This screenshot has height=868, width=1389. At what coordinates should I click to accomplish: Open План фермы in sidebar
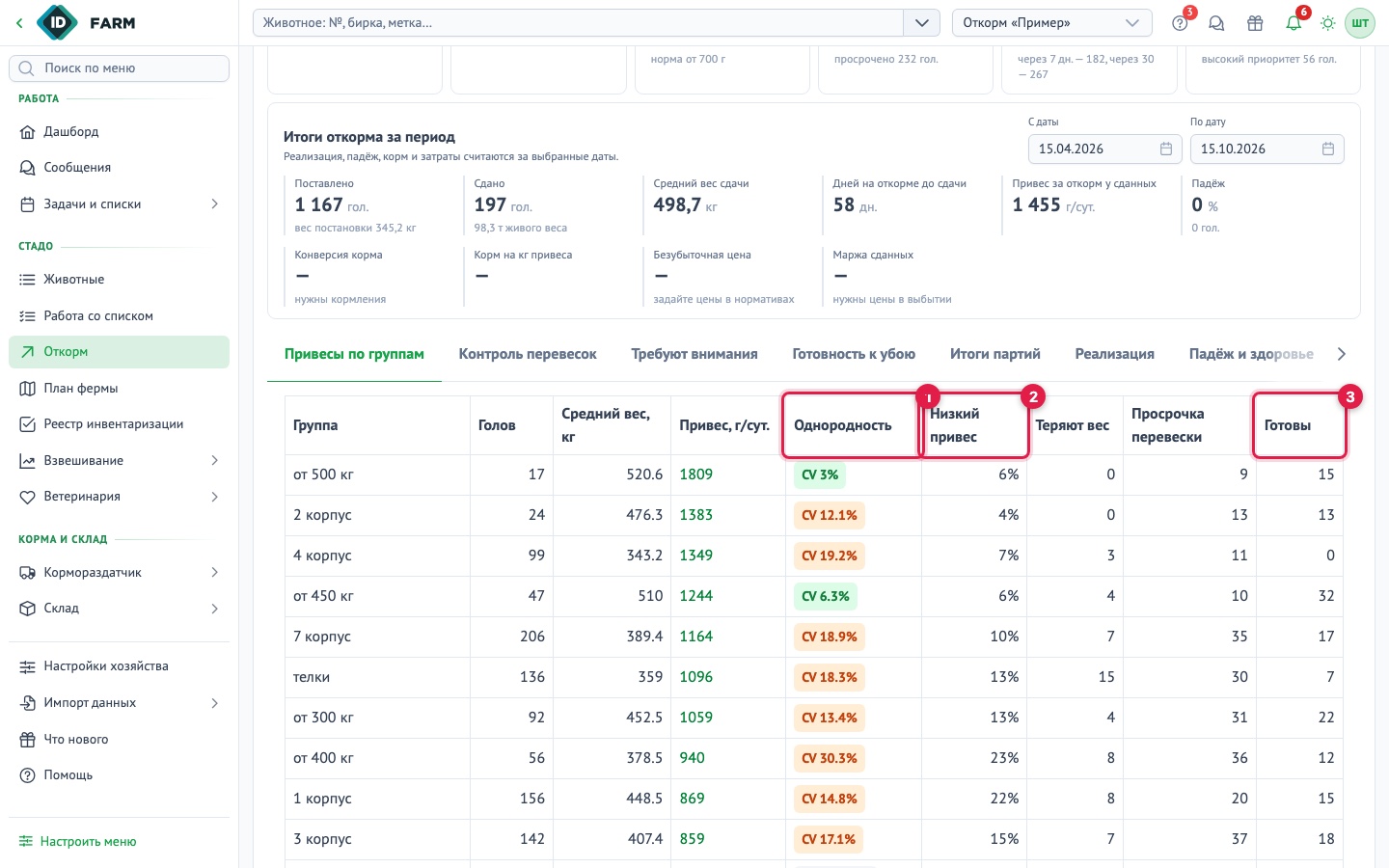click(119, 389)
